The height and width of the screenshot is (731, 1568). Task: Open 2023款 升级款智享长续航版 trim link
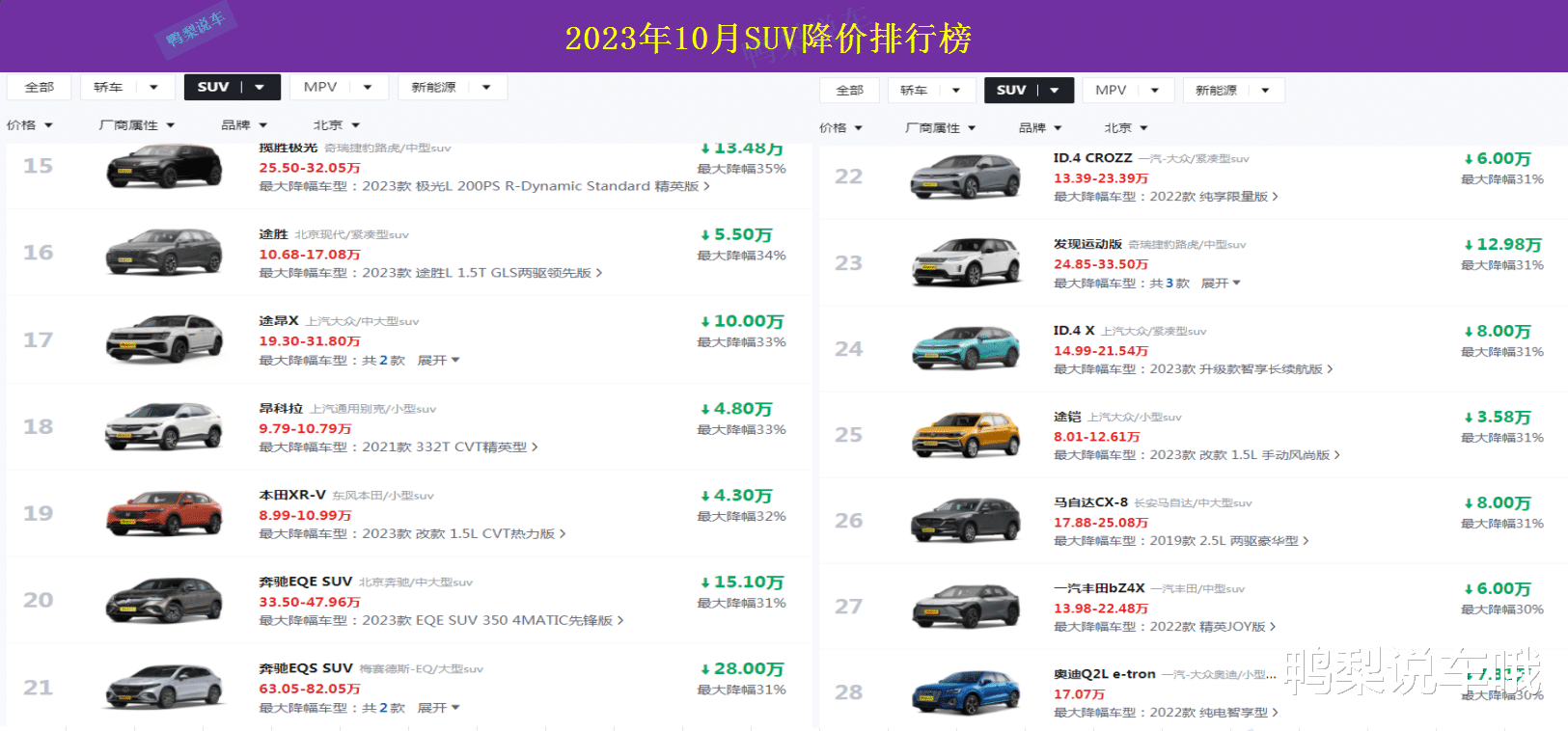point(1241,369)
